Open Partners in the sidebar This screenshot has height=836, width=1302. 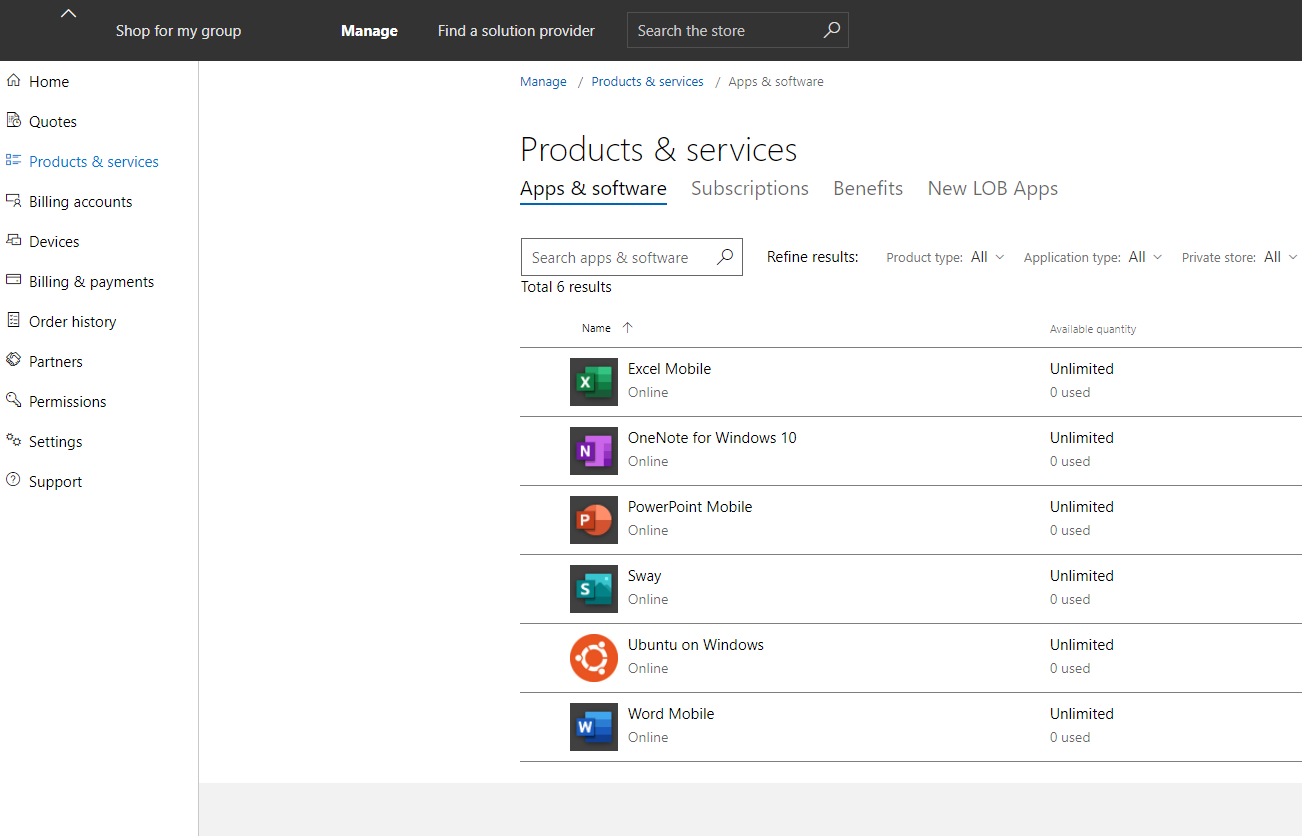tap(56, 362)
